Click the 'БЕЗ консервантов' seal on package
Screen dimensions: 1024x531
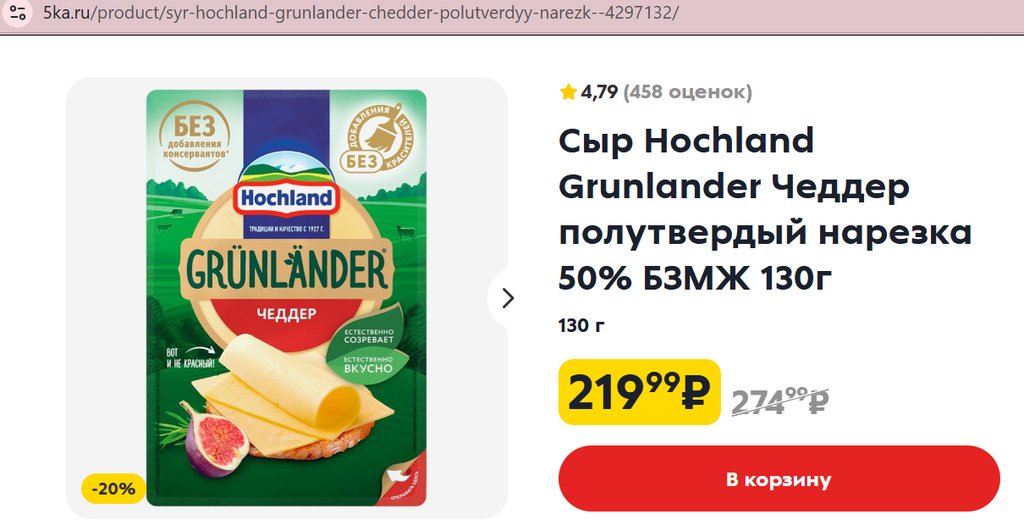click(x=194, y=136)
